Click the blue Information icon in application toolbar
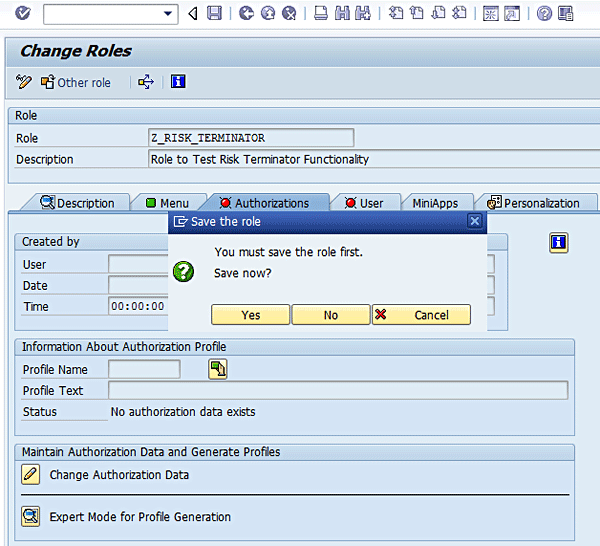This screenshot has height=546, width=600. click(x=178, y=82)
